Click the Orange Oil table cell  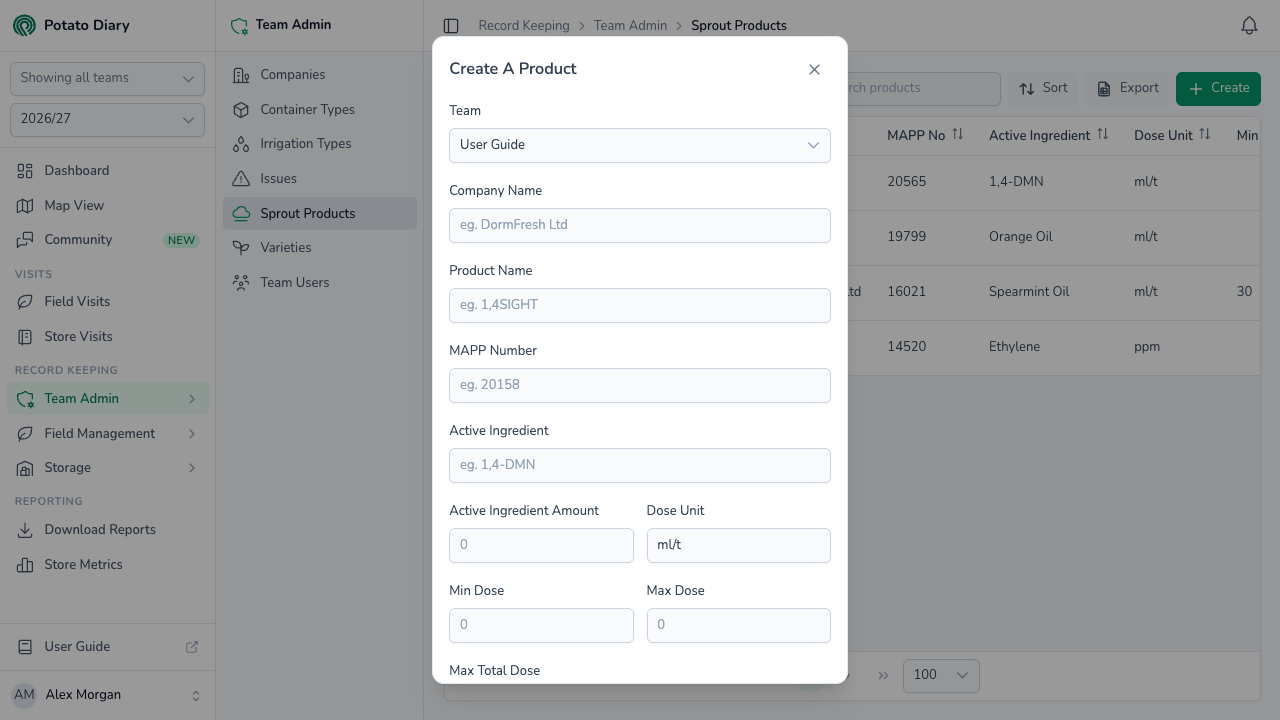point(1020,237)
